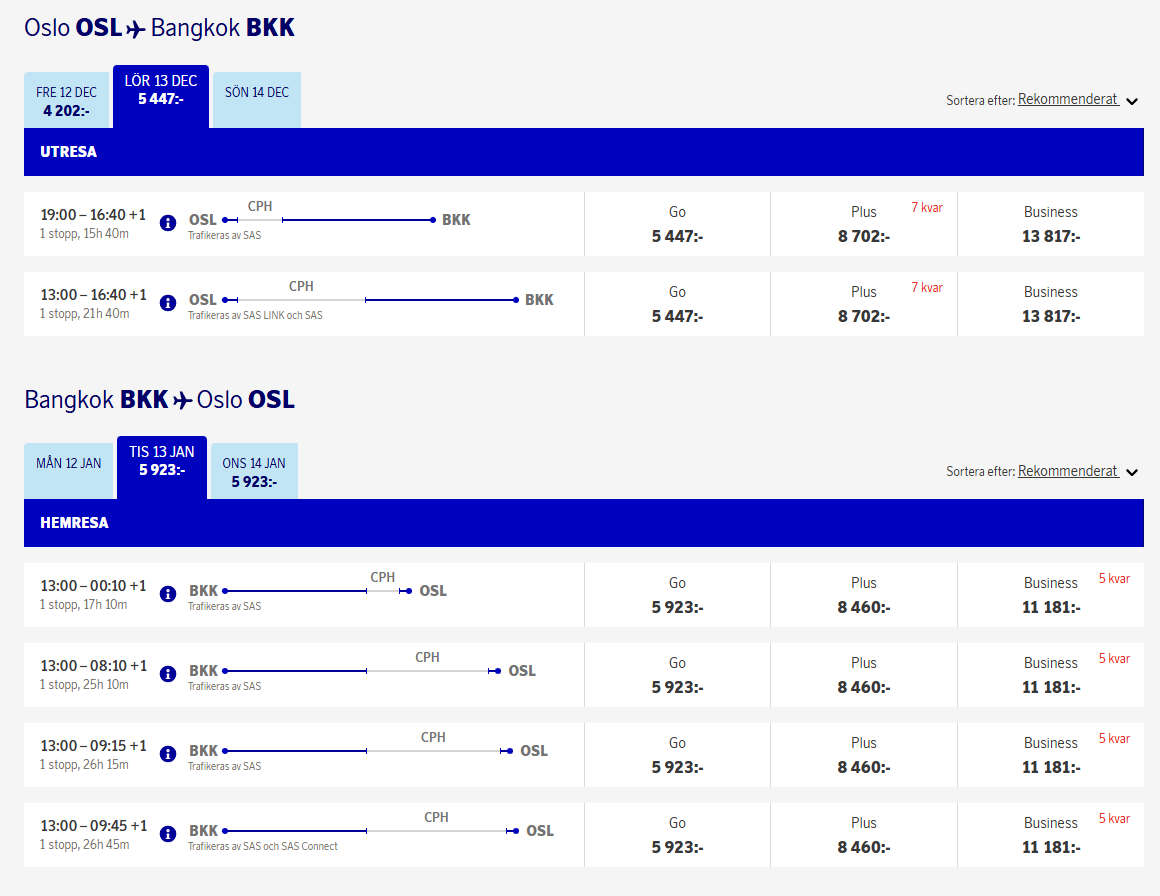The image size is (1160, 896).
Task: Open info icon for 13:00 outbound flight
Action: (168, 302)
